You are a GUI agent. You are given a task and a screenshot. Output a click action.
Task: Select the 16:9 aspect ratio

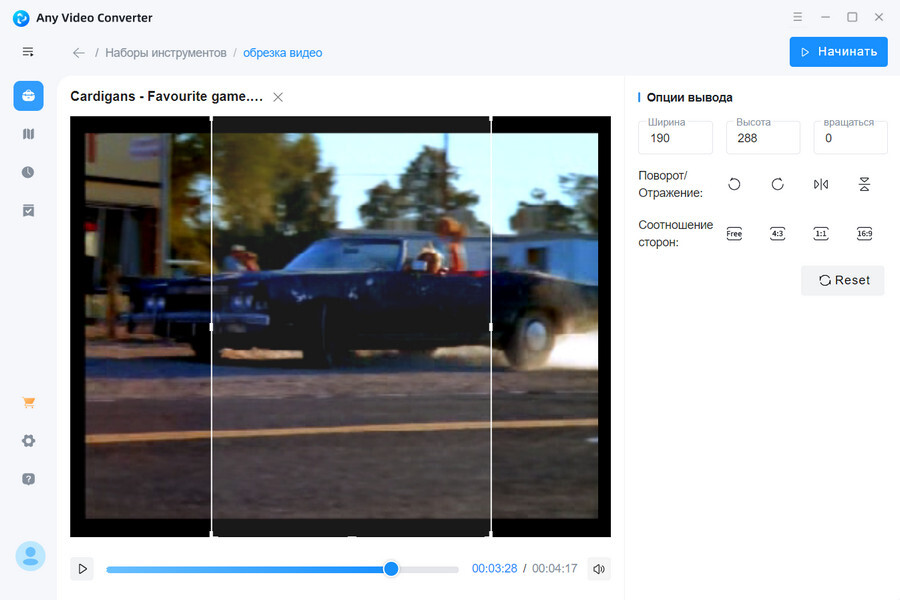864,234
